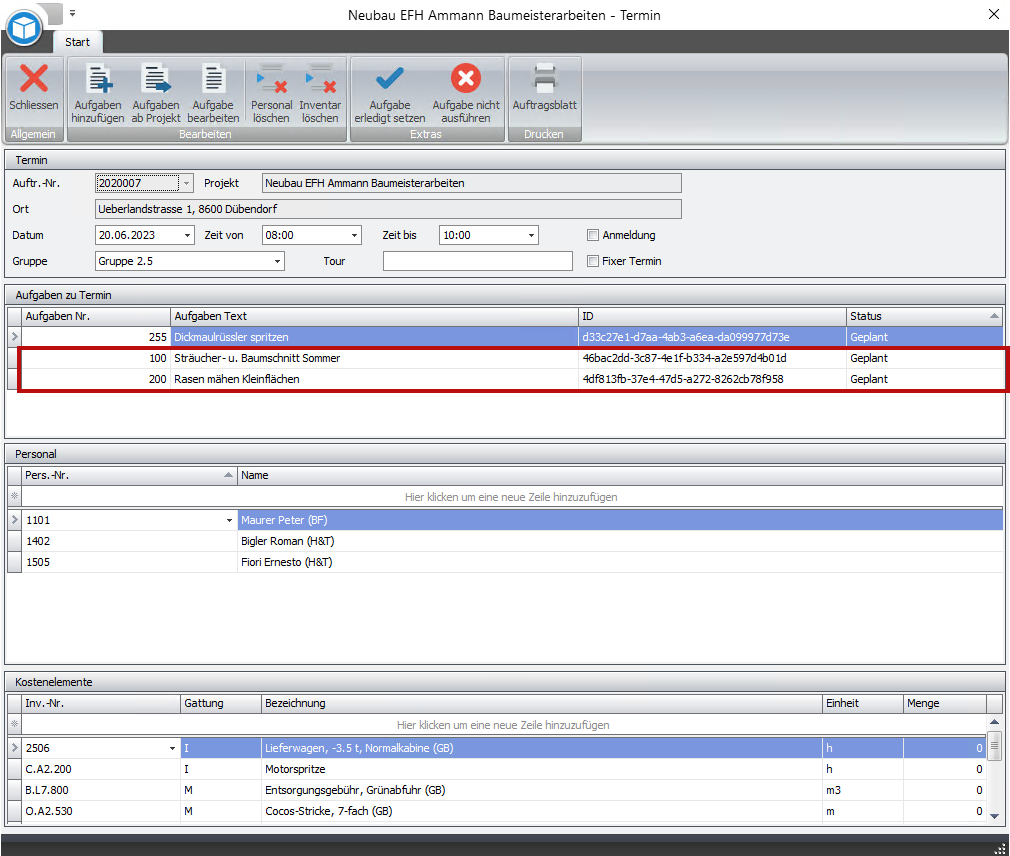Expand the Zeit von dropdown
The width and height of the screenshot is (1010, 856).
tap(354, 235)
